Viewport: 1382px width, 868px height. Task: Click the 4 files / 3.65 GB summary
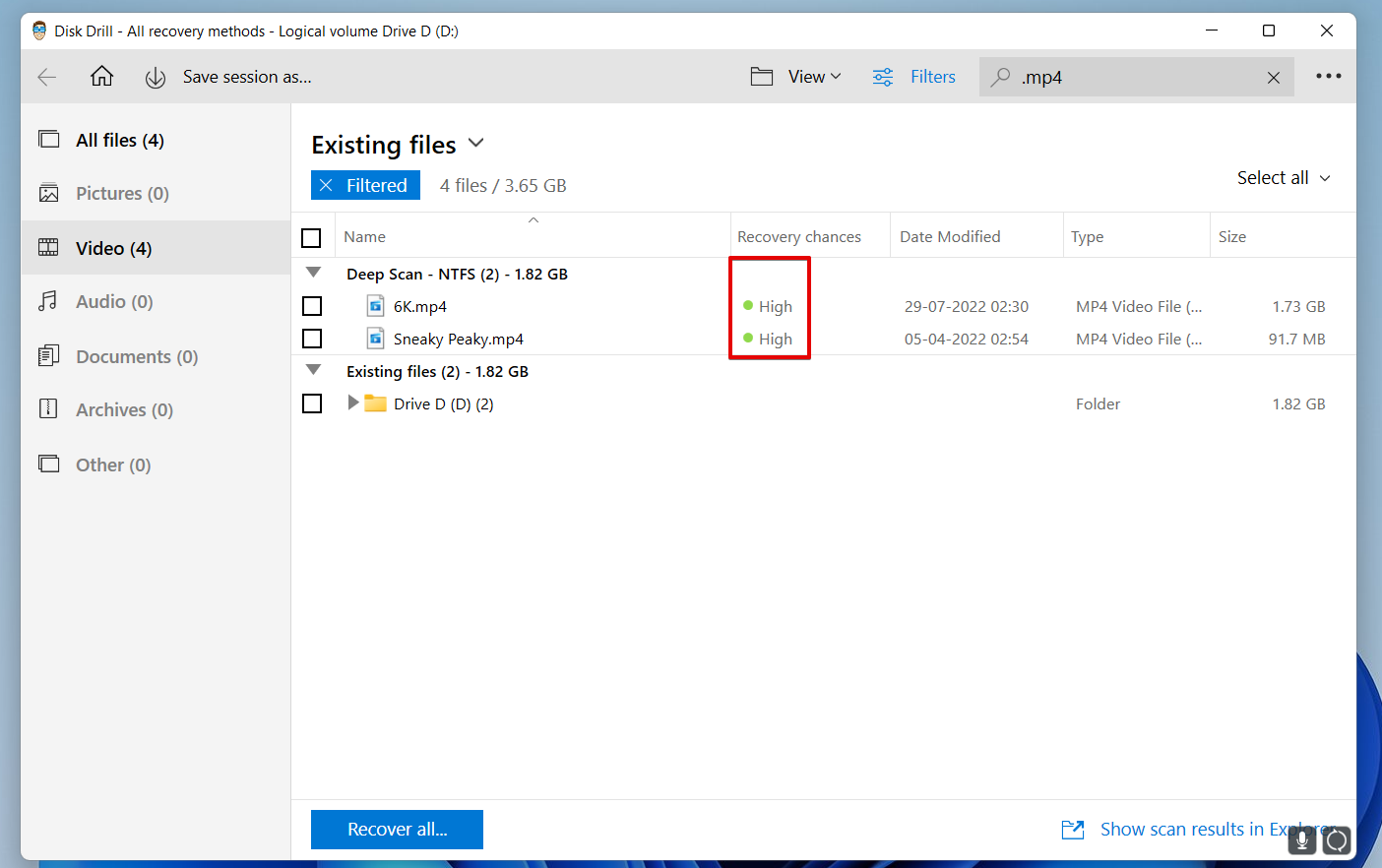[x=503, y=186]
